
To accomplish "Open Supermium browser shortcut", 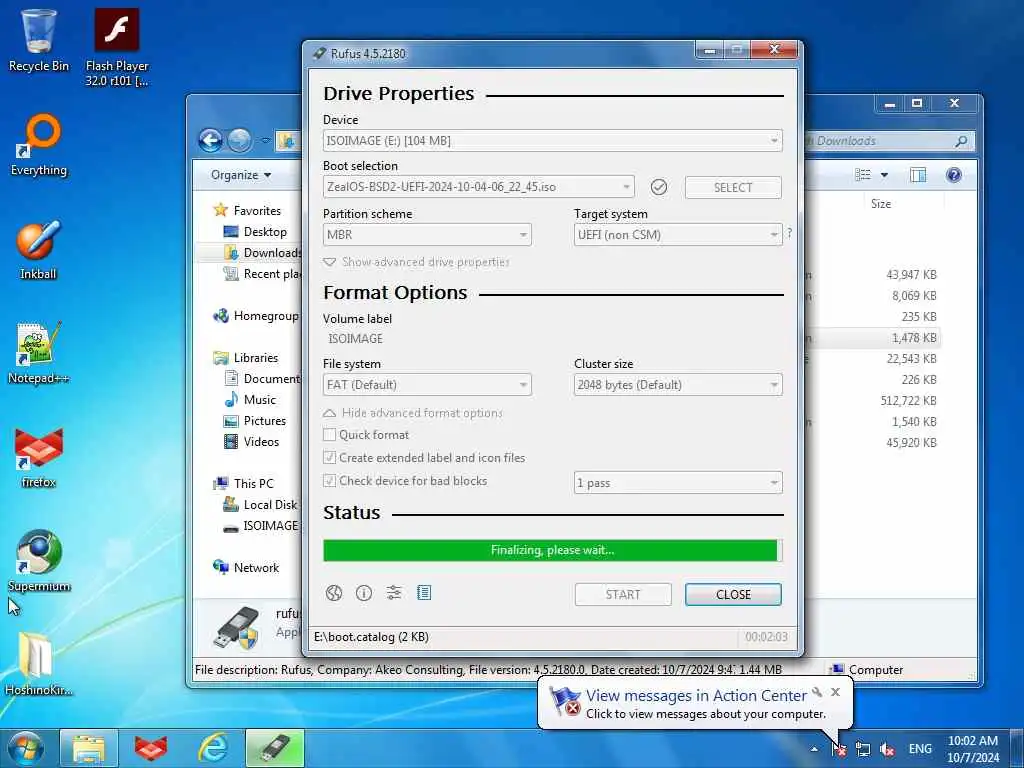I will [39, 560].
